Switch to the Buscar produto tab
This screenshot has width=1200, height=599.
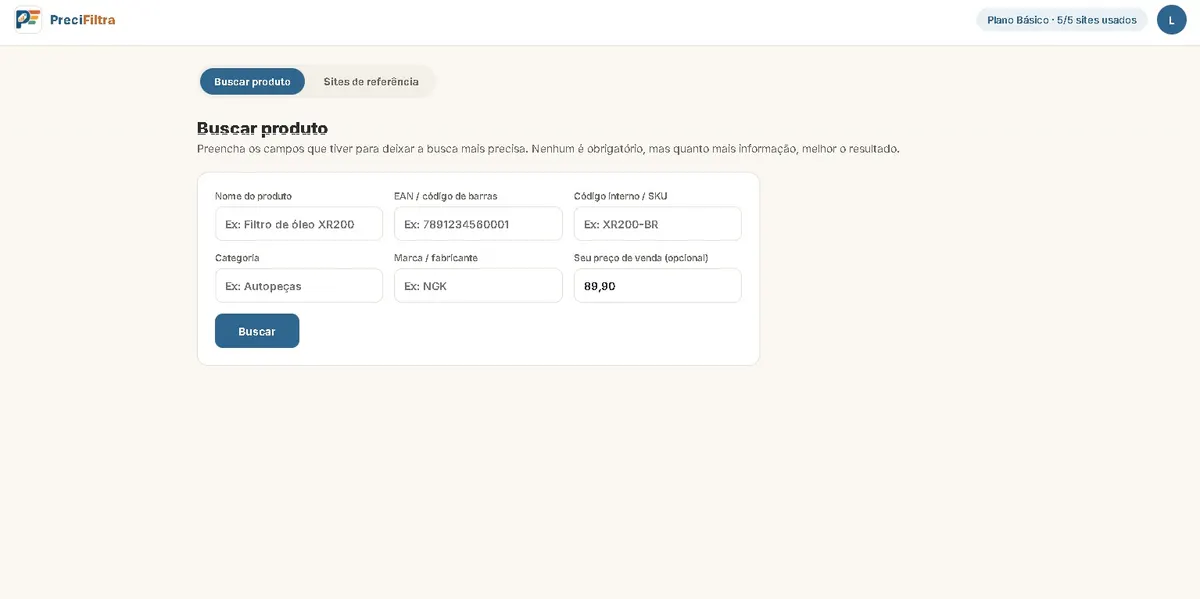click(x=252, y=82)
